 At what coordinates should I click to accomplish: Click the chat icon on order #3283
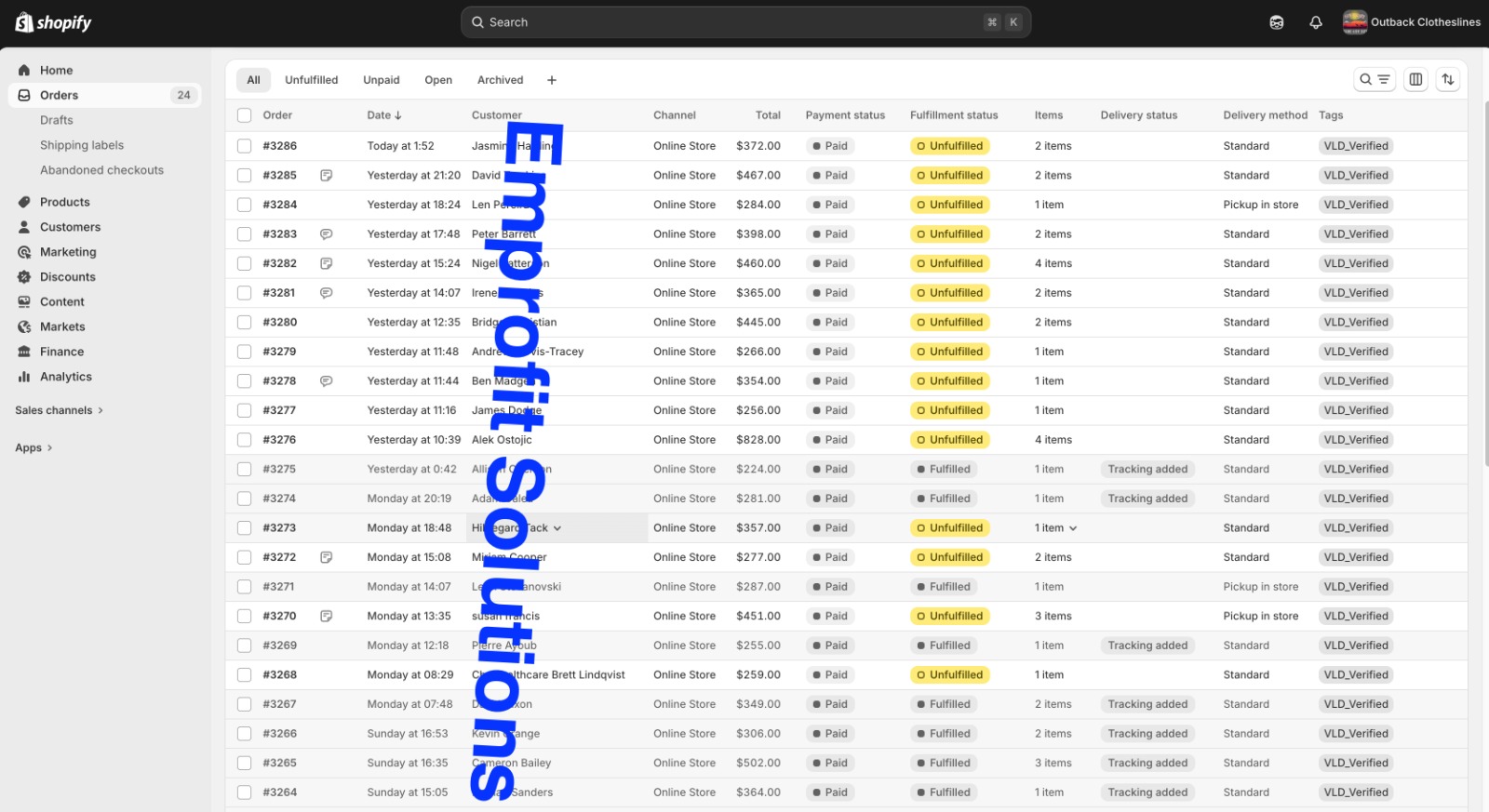(327, 234)
